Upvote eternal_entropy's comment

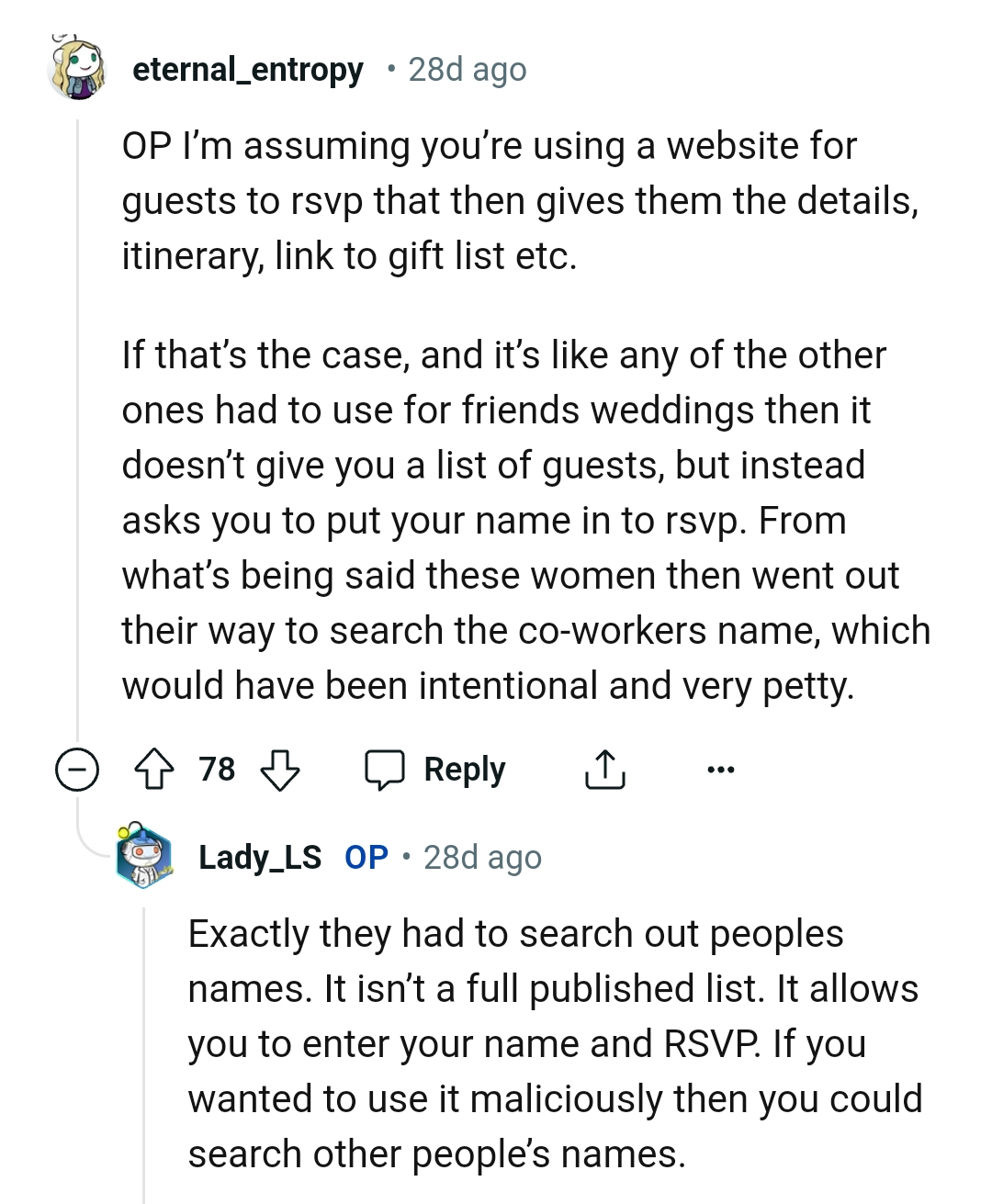(x=154, y=770)
